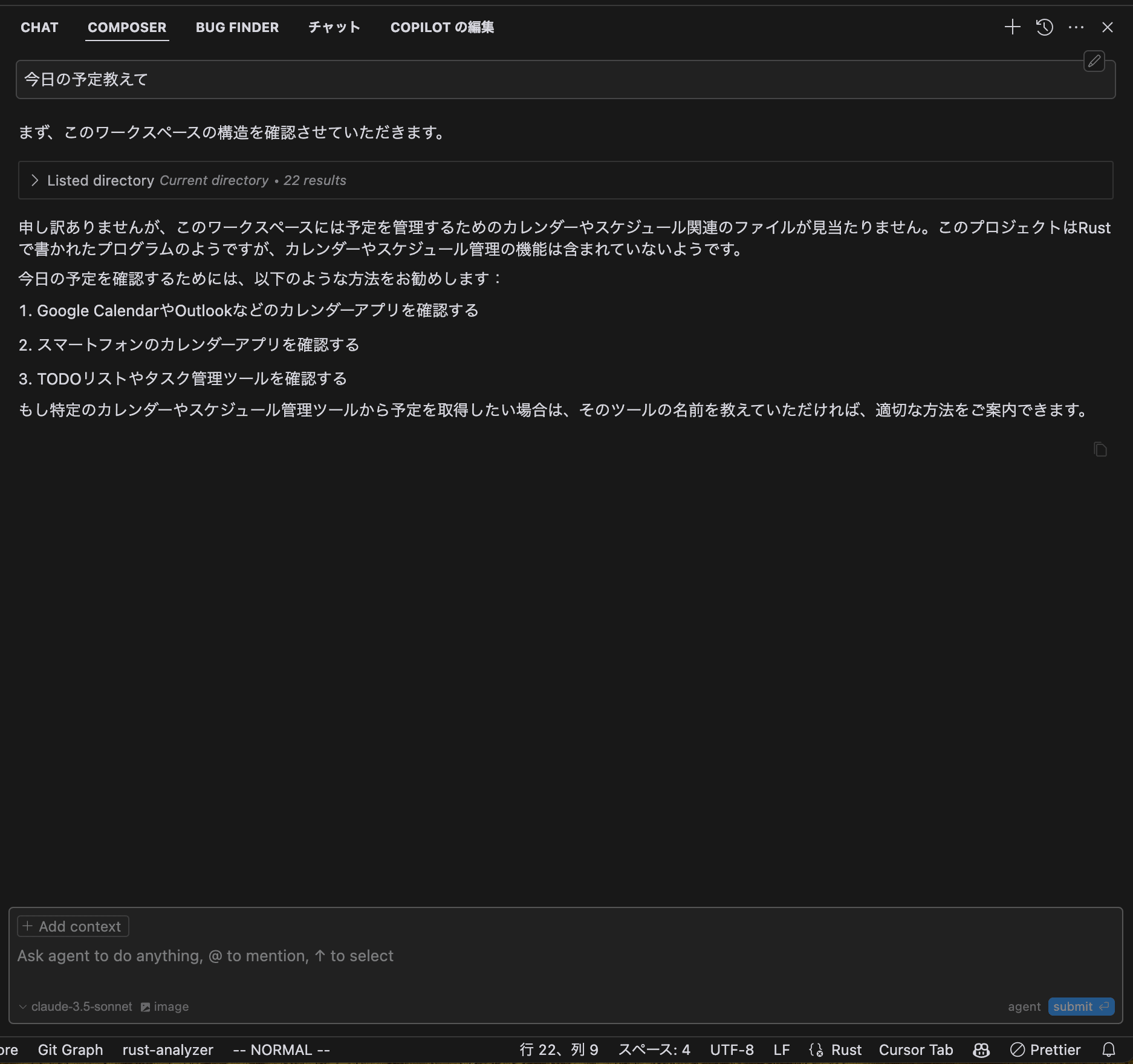
Task: Close the composer panel
Action: coord(1107,27)
